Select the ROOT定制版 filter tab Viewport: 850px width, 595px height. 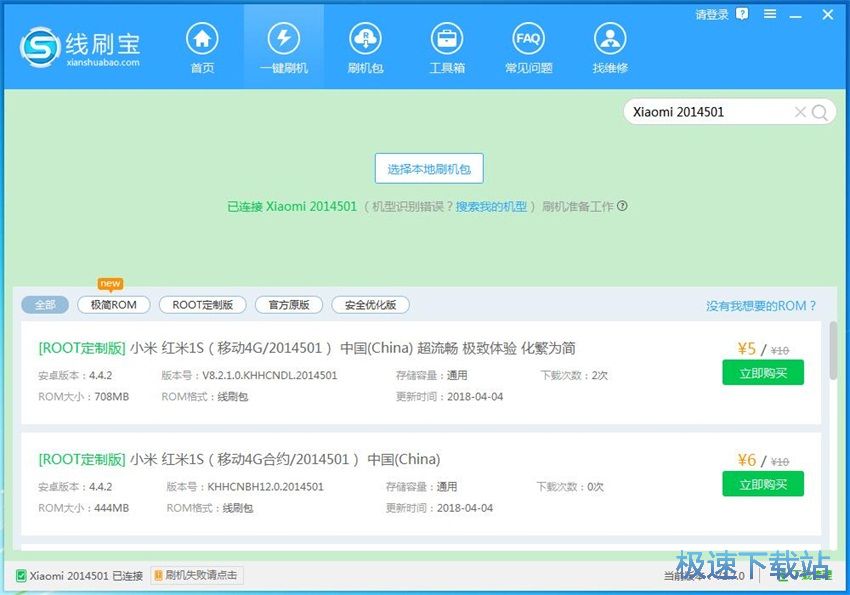tap(203, 305)
